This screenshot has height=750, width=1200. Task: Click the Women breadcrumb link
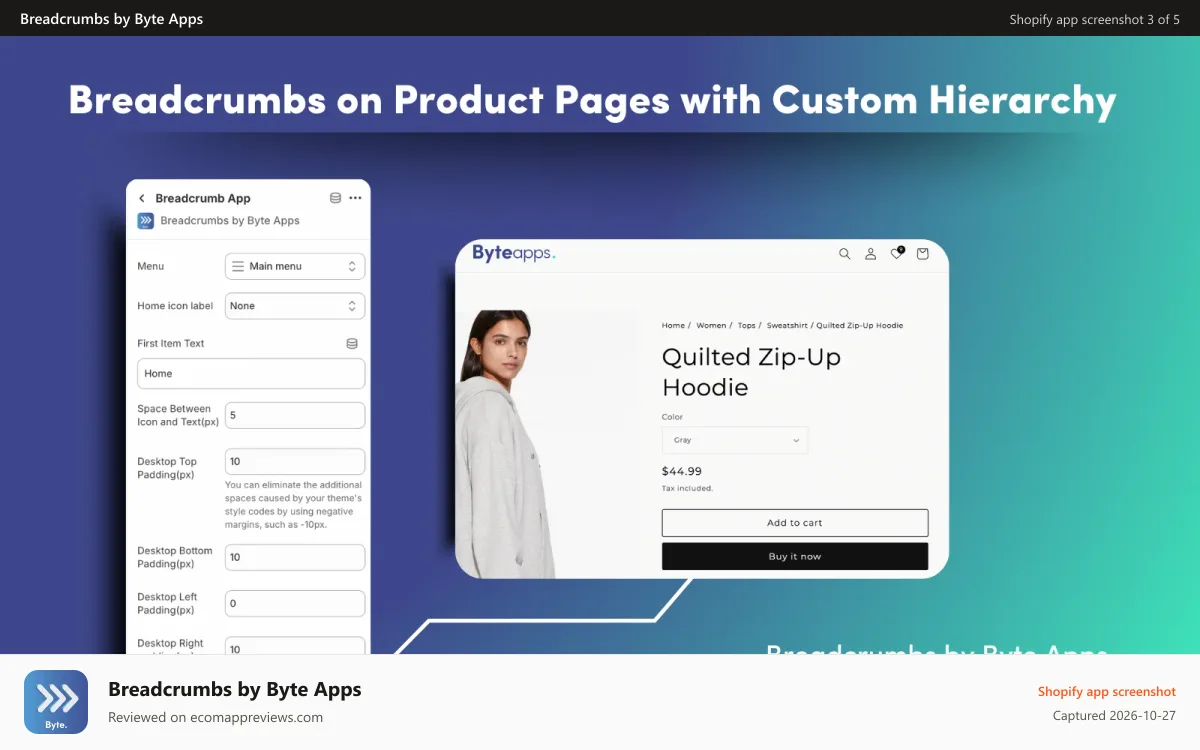click(711, 325)
